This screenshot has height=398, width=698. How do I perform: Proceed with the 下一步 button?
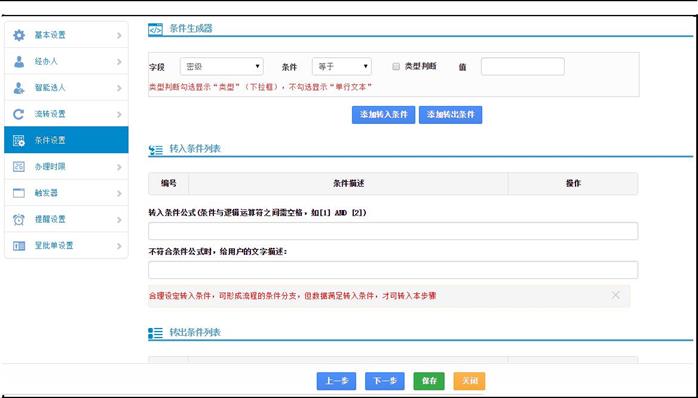[x=385, y=381]
